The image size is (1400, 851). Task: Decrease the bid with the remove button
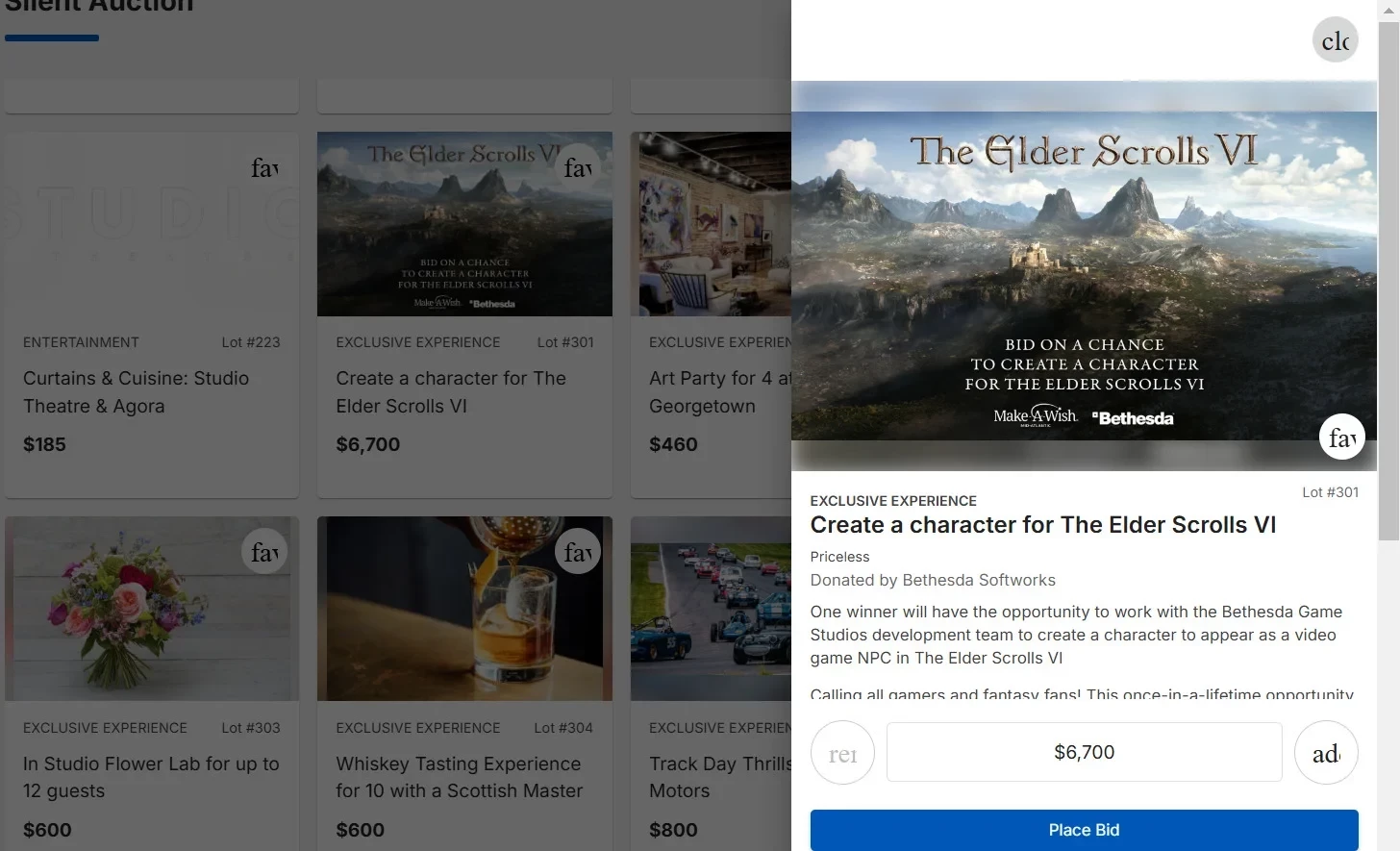842,753
